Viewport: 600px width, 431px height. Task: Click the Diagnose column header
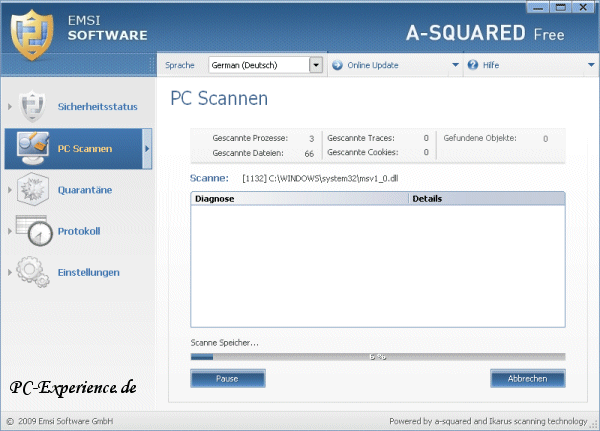click(x=299, y=199)
